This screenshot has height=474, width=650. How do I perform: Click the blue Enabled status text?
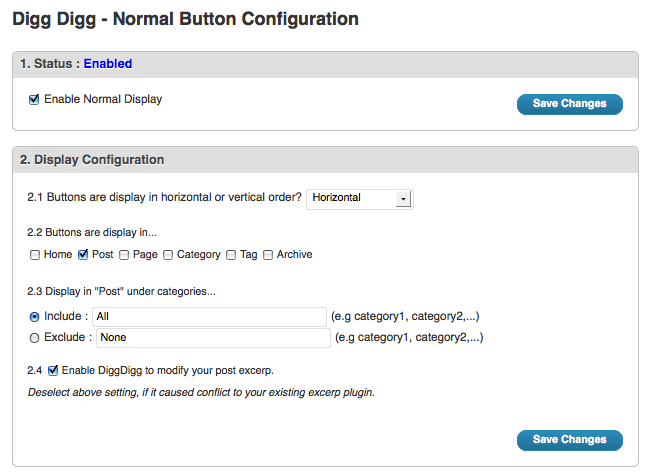point(107,64)
